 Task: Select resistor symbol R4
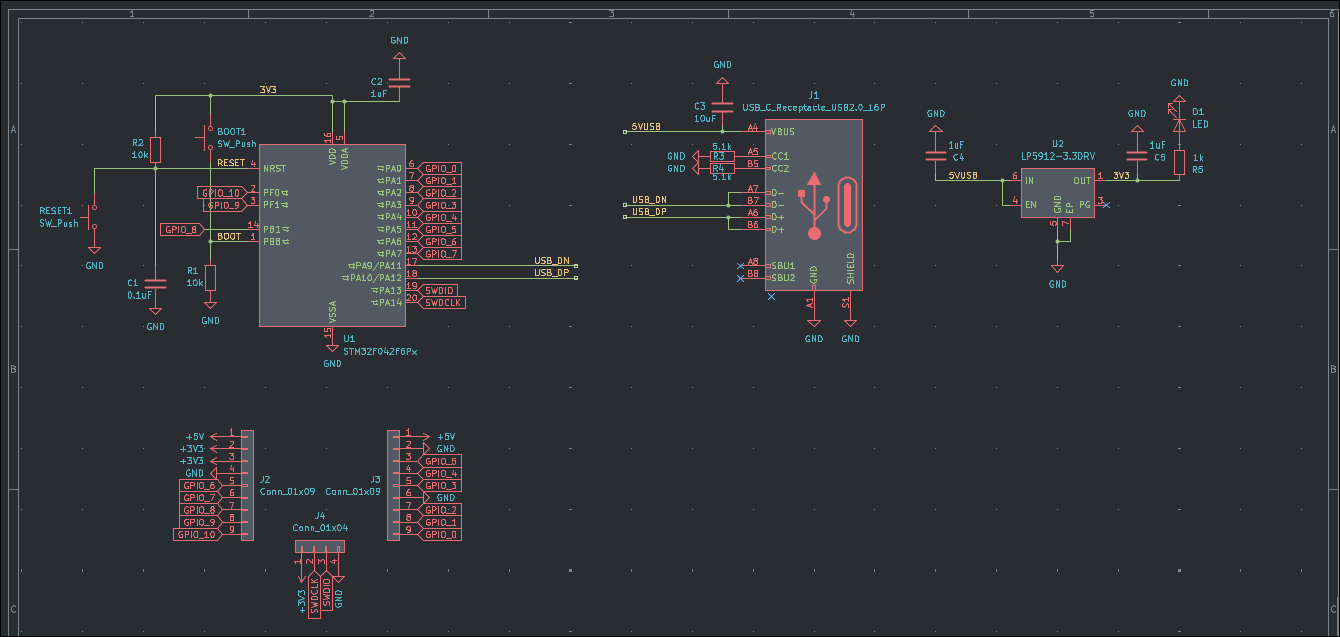pos(722,168)
